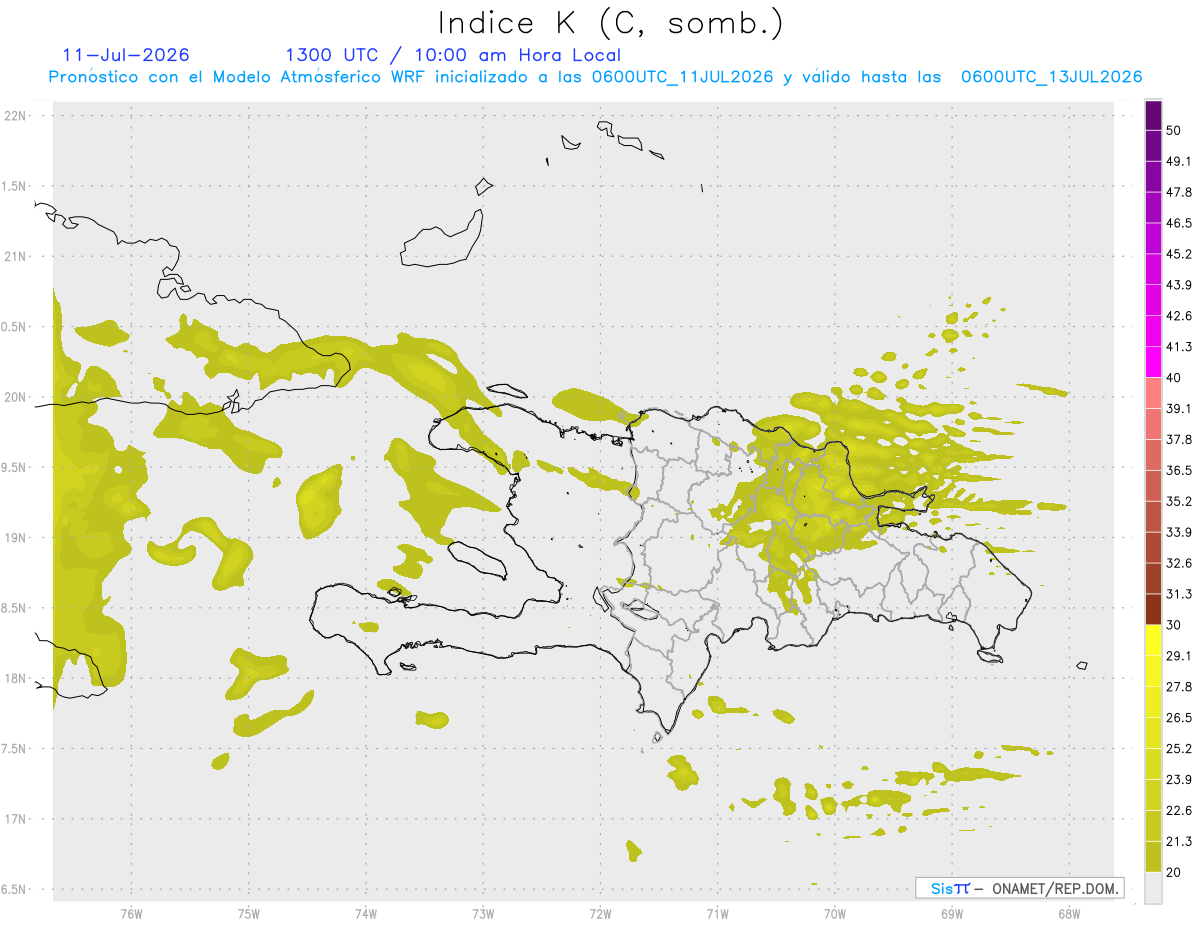1200x927 pixels.
Task: Select the colorbar value "21.3"
Action: pos(1180,841)
